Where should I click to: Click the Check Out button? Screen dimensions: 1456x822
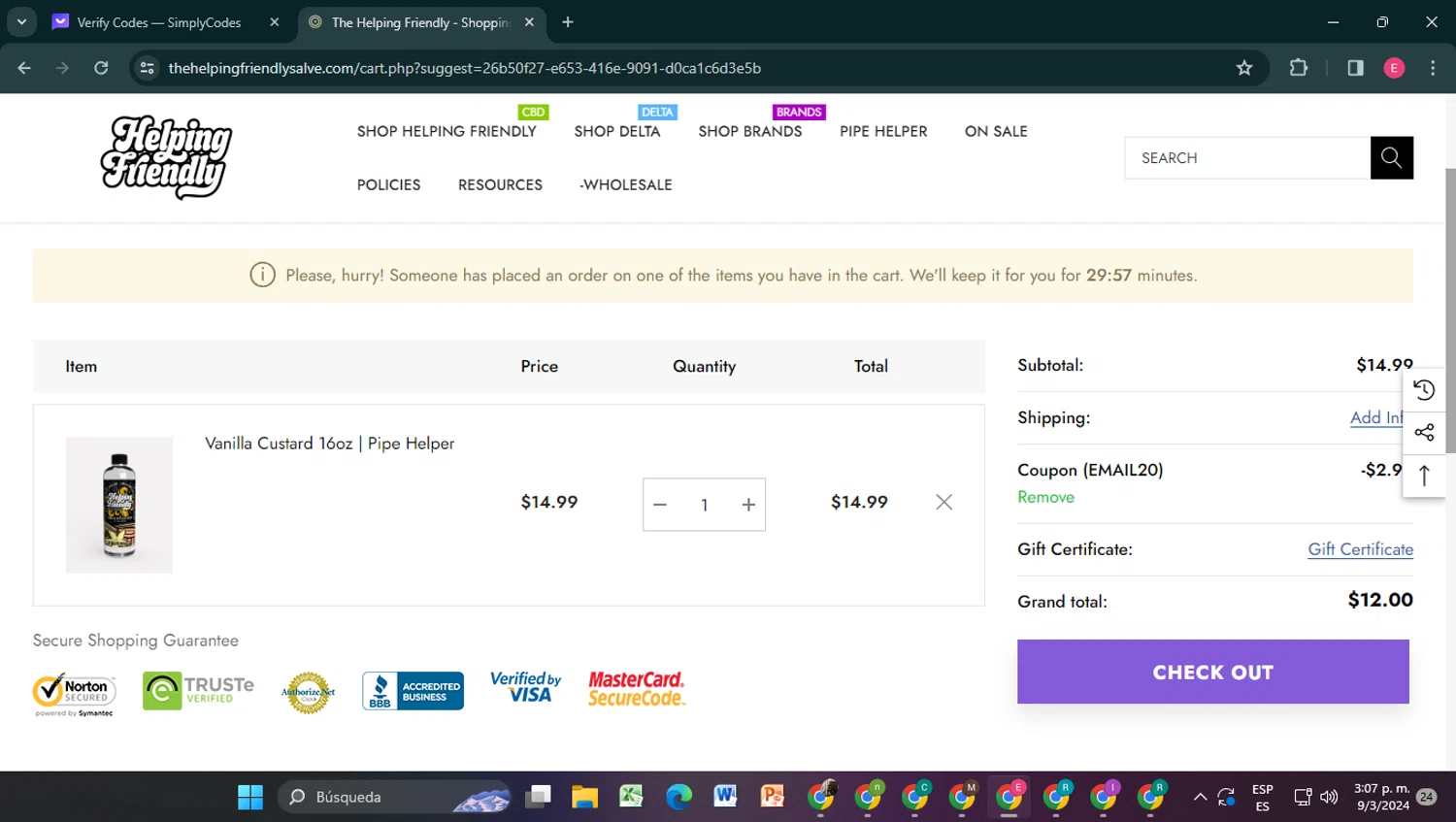point(1213,672)
